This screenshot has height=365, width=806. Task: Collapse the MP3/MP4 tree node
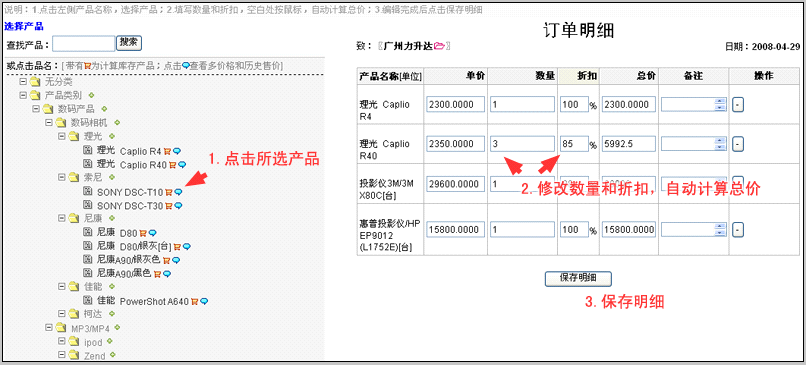click(x=48, y=327)
